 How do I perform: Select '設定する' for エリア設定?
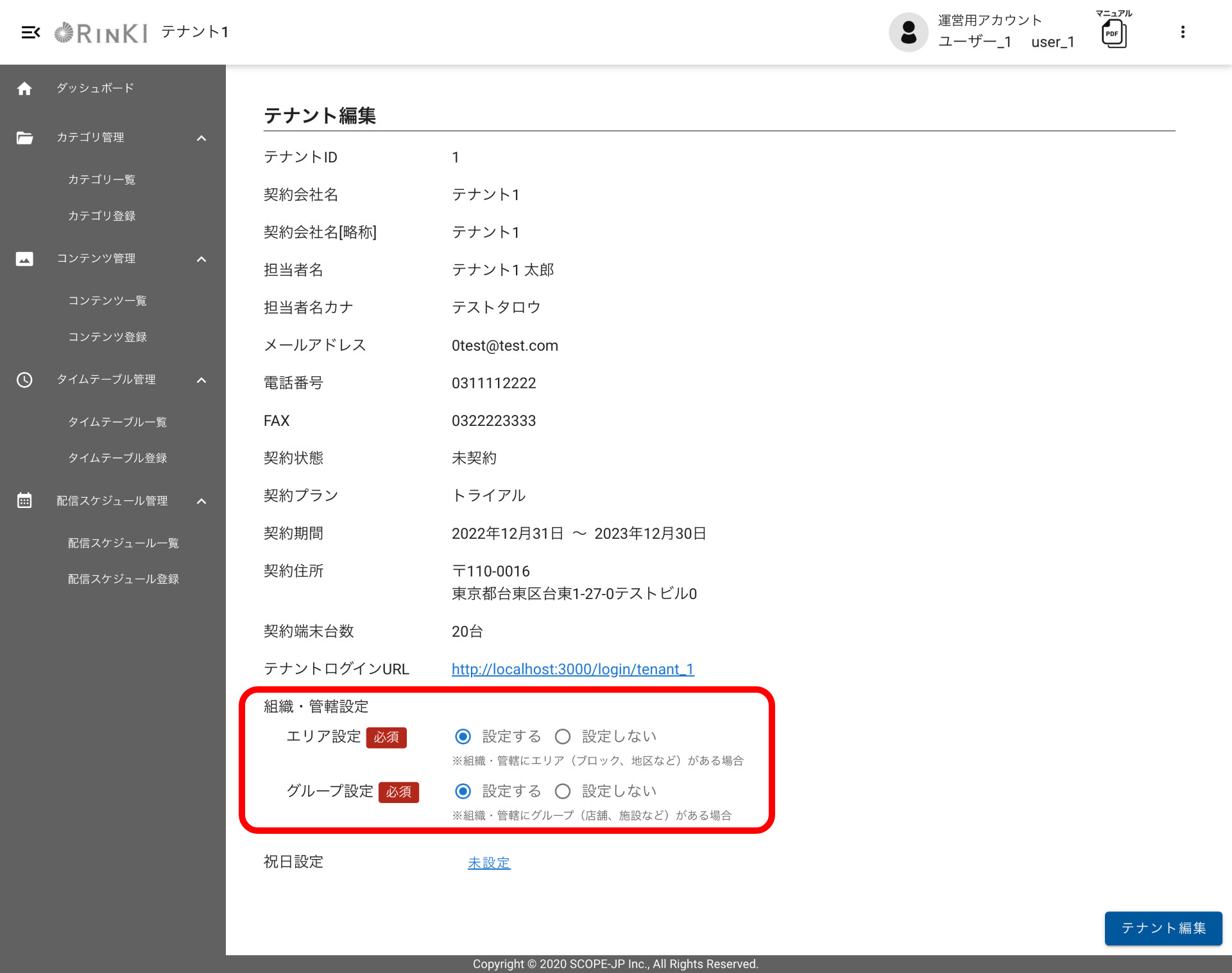(x=463, y=736)
